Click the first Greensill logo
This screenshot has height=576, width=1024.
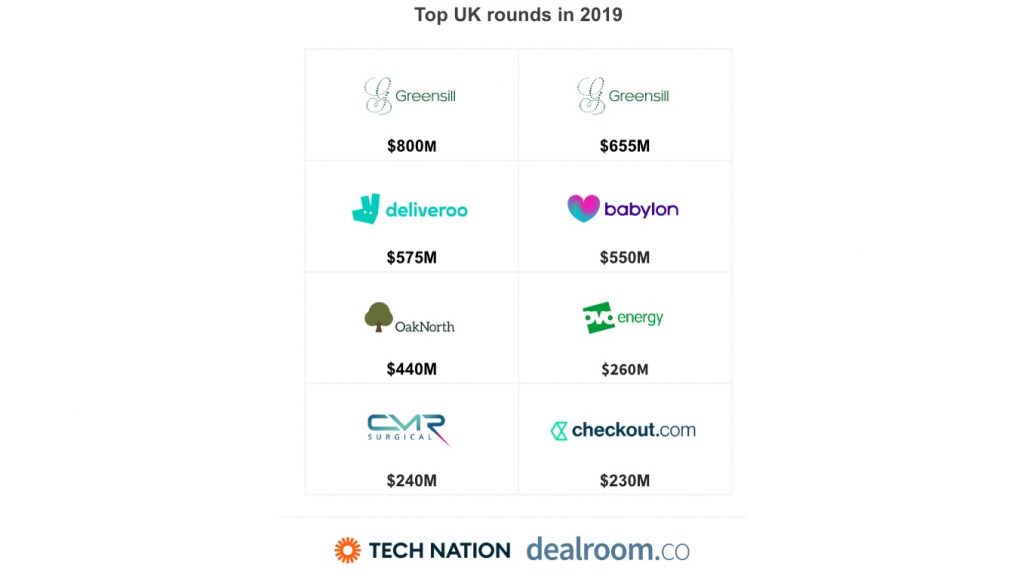pos(410,96)
